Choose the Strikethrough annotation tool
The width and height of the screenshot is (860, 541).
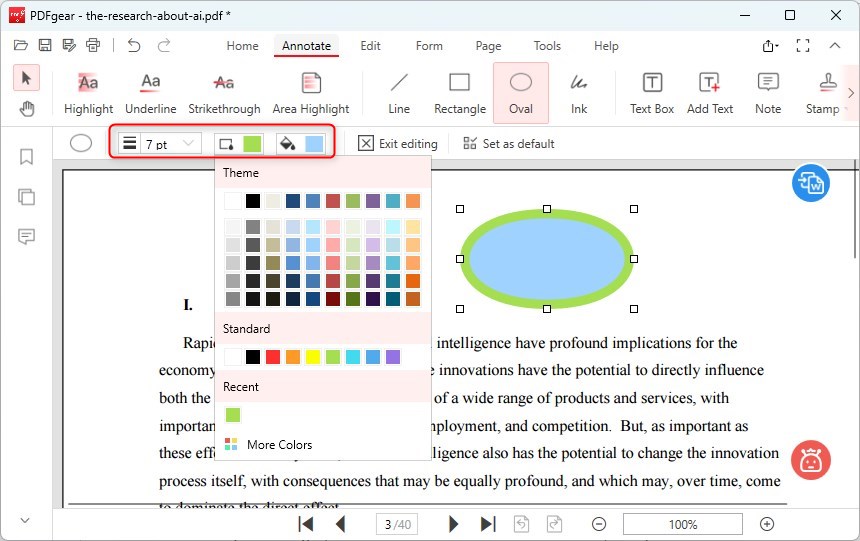coord(224,93)
